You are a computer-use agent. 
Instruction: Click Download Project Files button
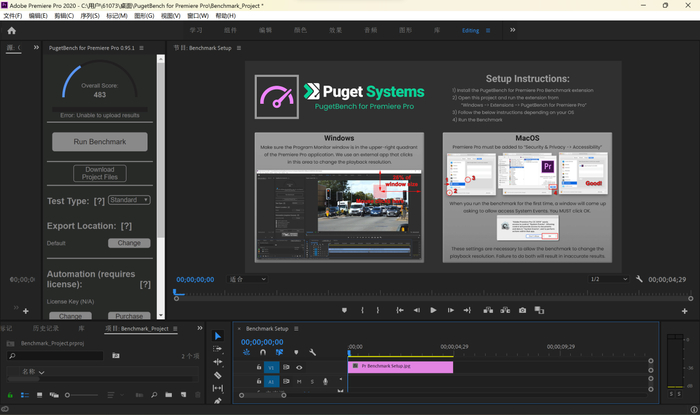[x=99, y=174]
